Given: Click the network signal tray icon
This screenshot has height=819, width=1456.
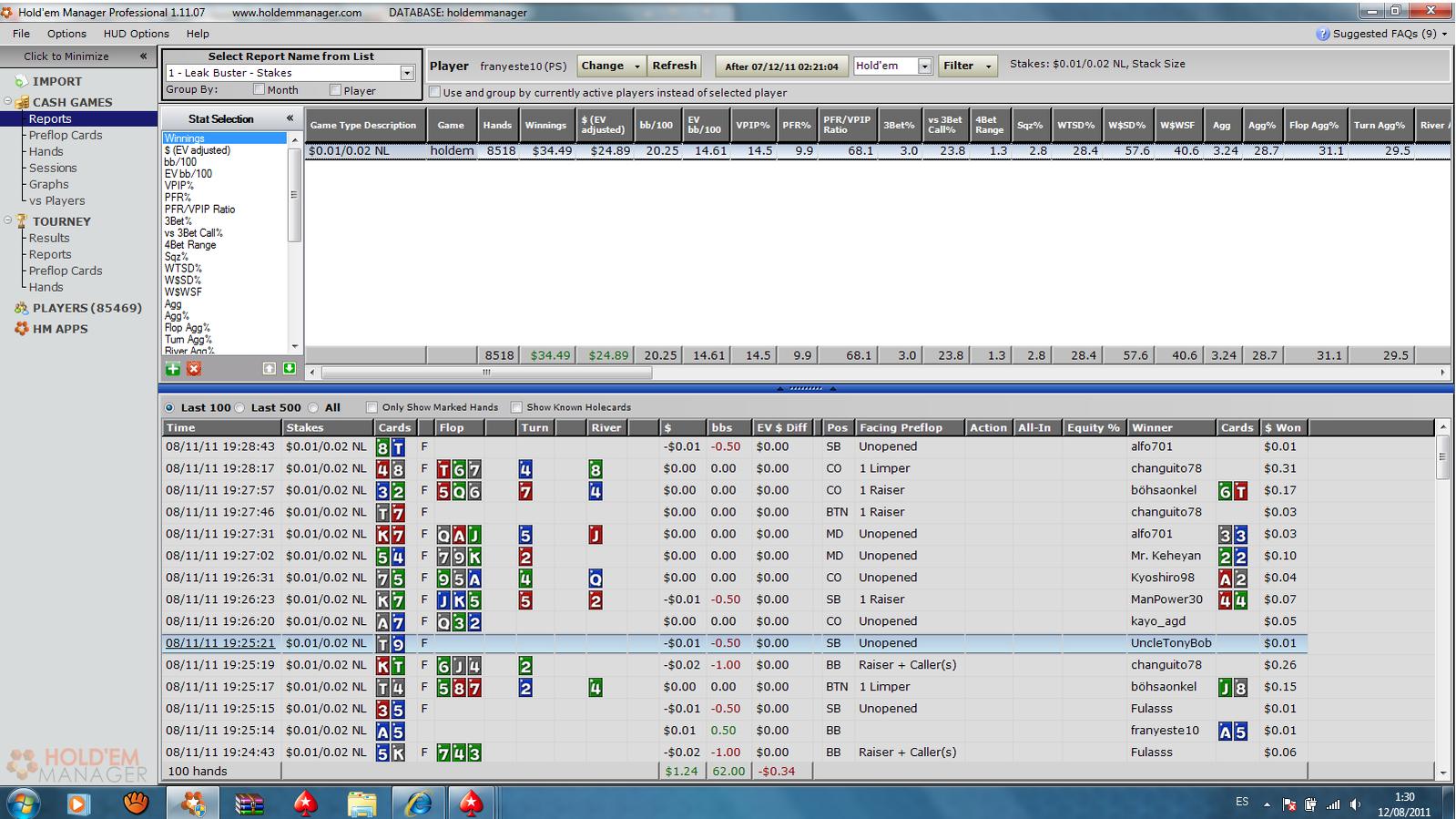Looking at the screenshot, I should click(x=1333, y=804).
